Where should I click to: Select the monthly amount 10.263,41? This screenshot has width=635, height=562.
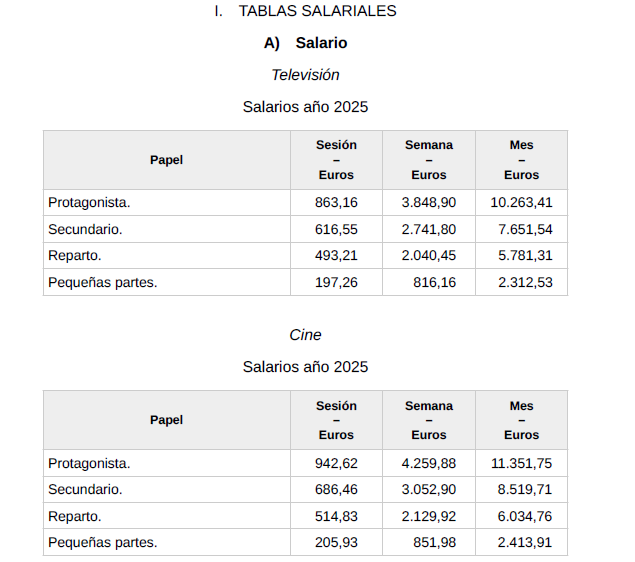pos(521,203)
